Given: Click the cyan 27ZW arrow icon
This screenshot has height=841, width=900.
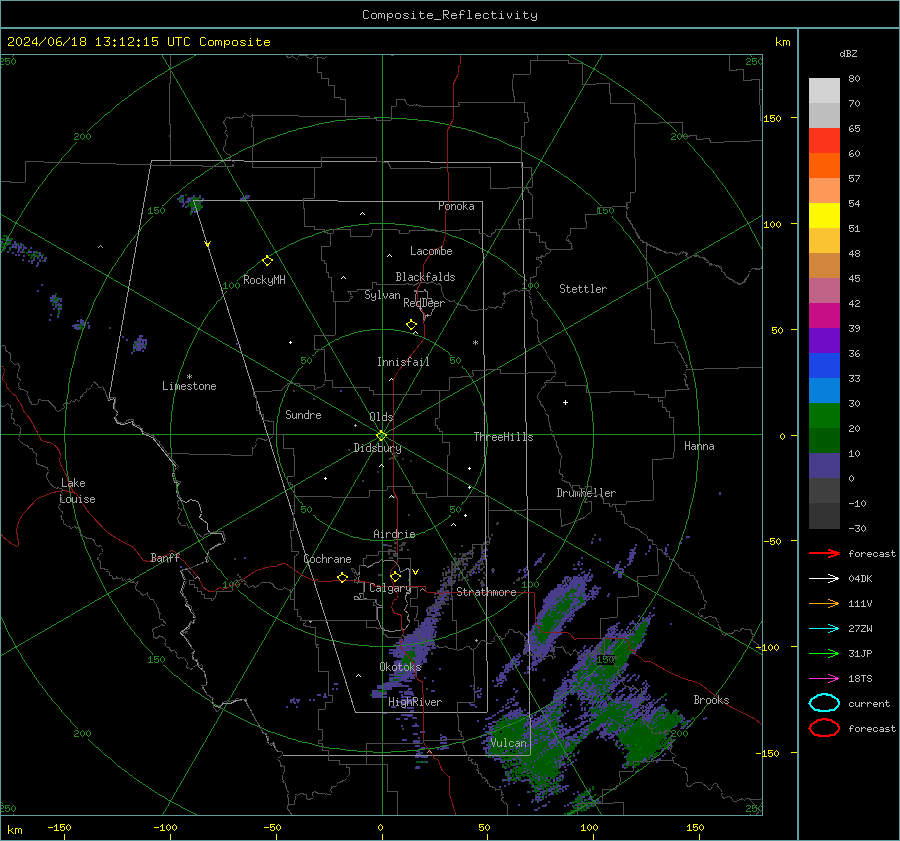Looking at the screenshot, I should pyautogui.click(x=824, y=629).
